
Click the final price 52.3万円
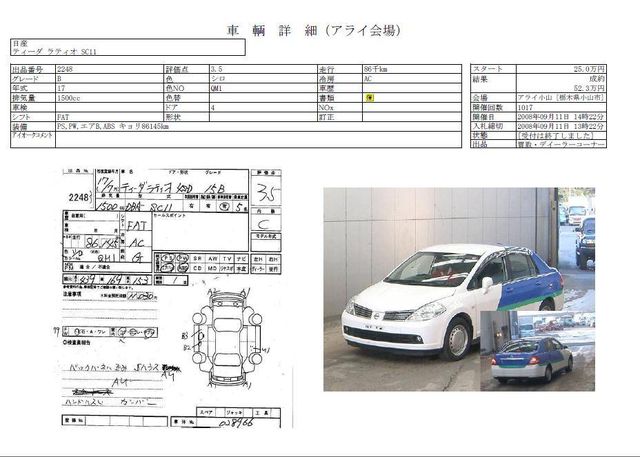[589, 88]
